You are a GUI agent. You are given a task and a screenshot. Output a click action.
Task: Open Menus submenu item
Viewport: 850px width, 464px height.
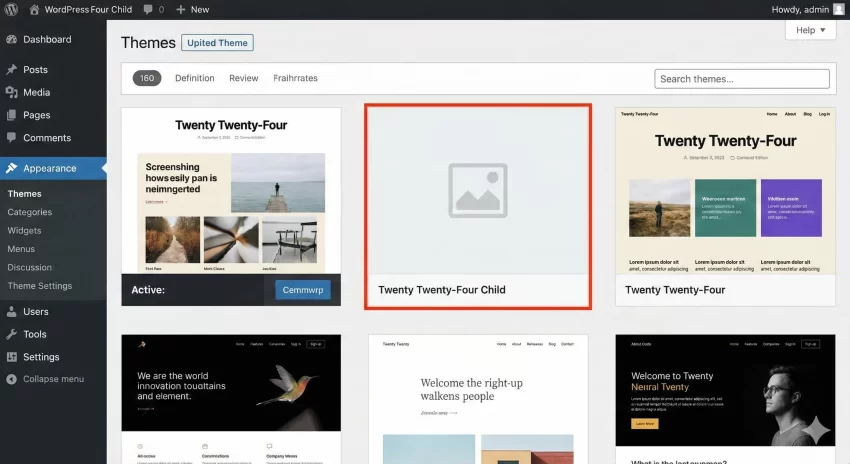click(x=21, y=249)
